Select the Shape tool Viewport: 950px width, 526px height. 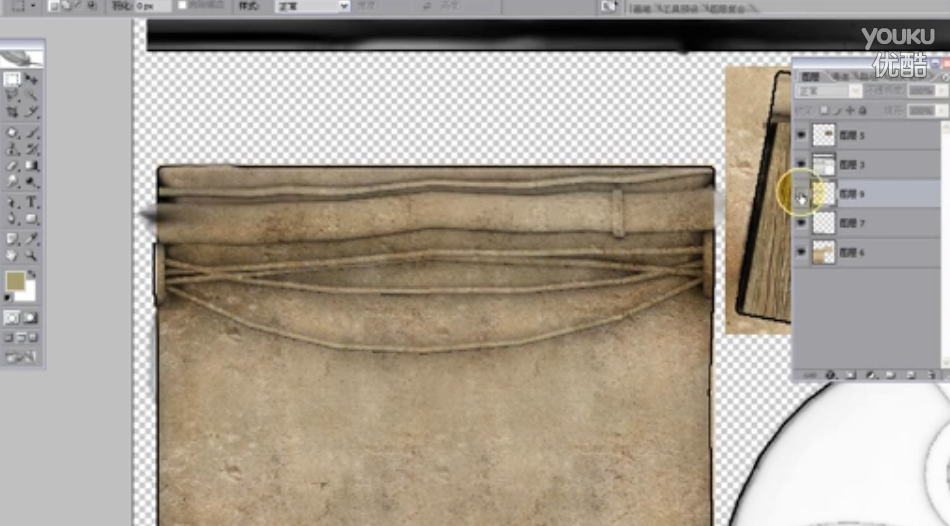(32, 218)
